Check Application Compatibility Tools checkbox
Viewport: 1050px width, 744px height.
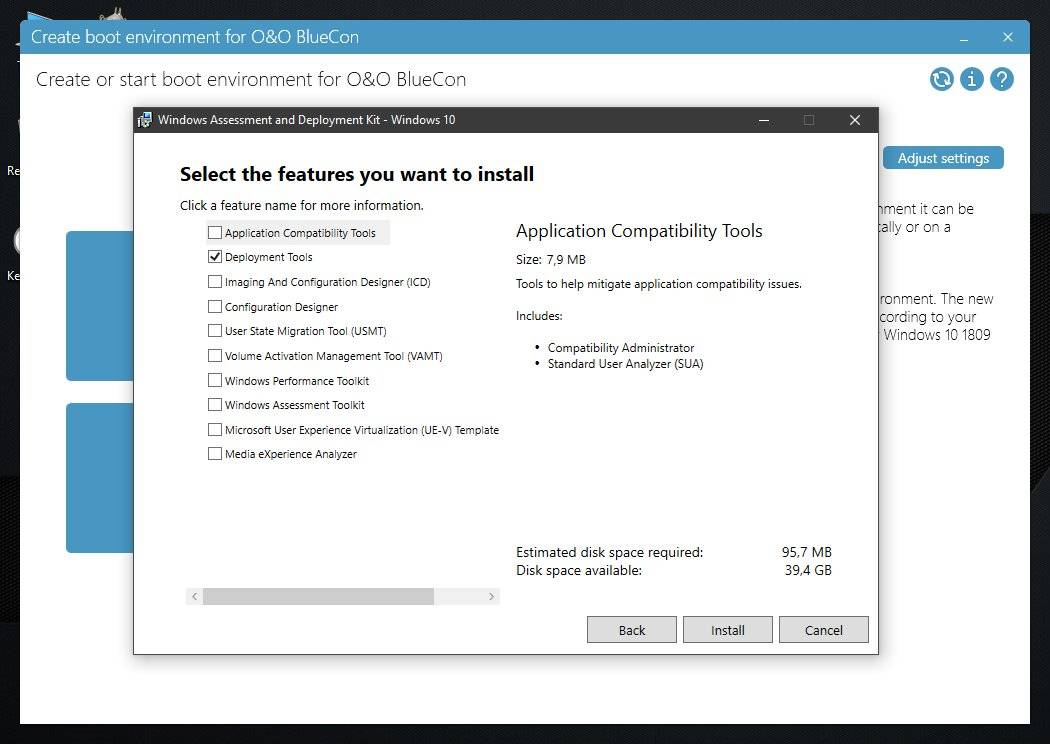pos(214,232)
